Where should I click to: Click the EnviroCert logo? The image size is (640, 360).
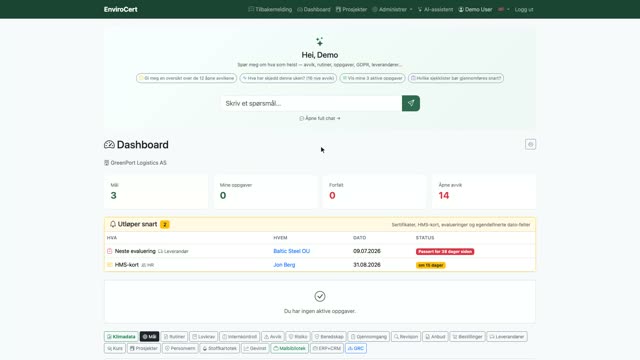pyautogui.click(x=120, y=9)
